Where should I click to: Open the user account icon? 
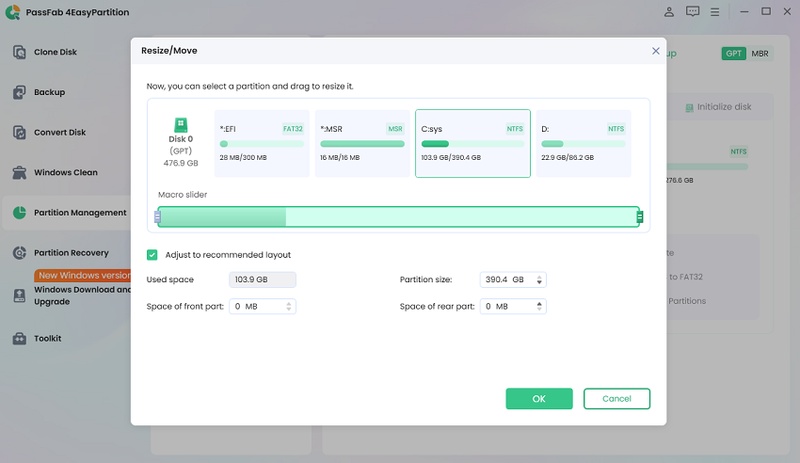[x=669, y=12]
